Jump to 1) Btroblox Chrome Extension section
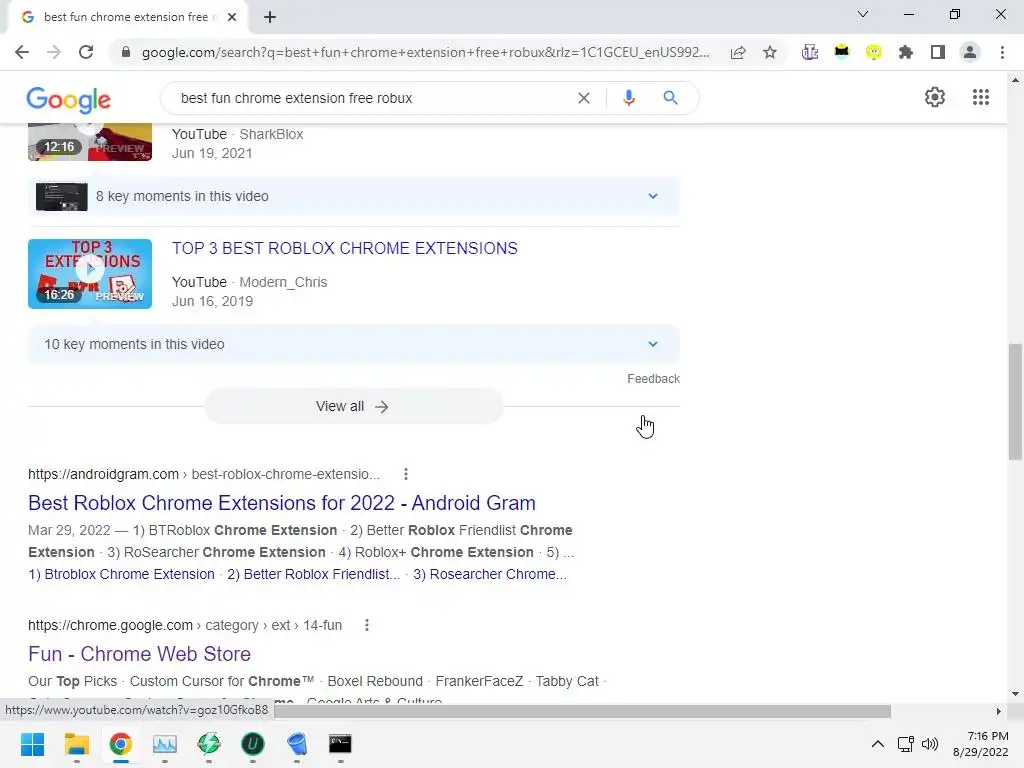The height and width of the screenshot is (768, 1024). click(x=121, y=574)
